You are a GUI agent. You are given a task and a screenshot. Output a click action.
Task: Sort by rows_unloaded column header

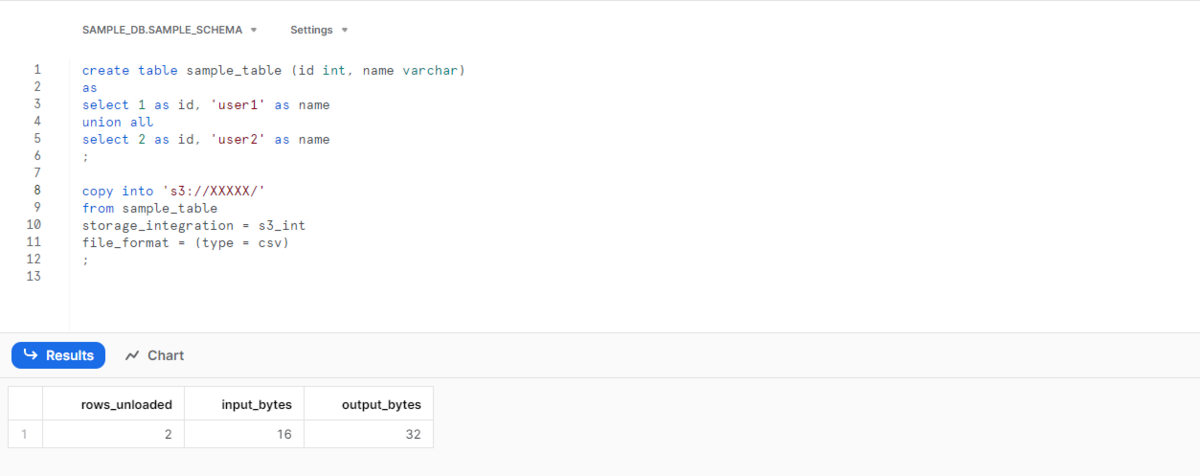click(114, 404)
